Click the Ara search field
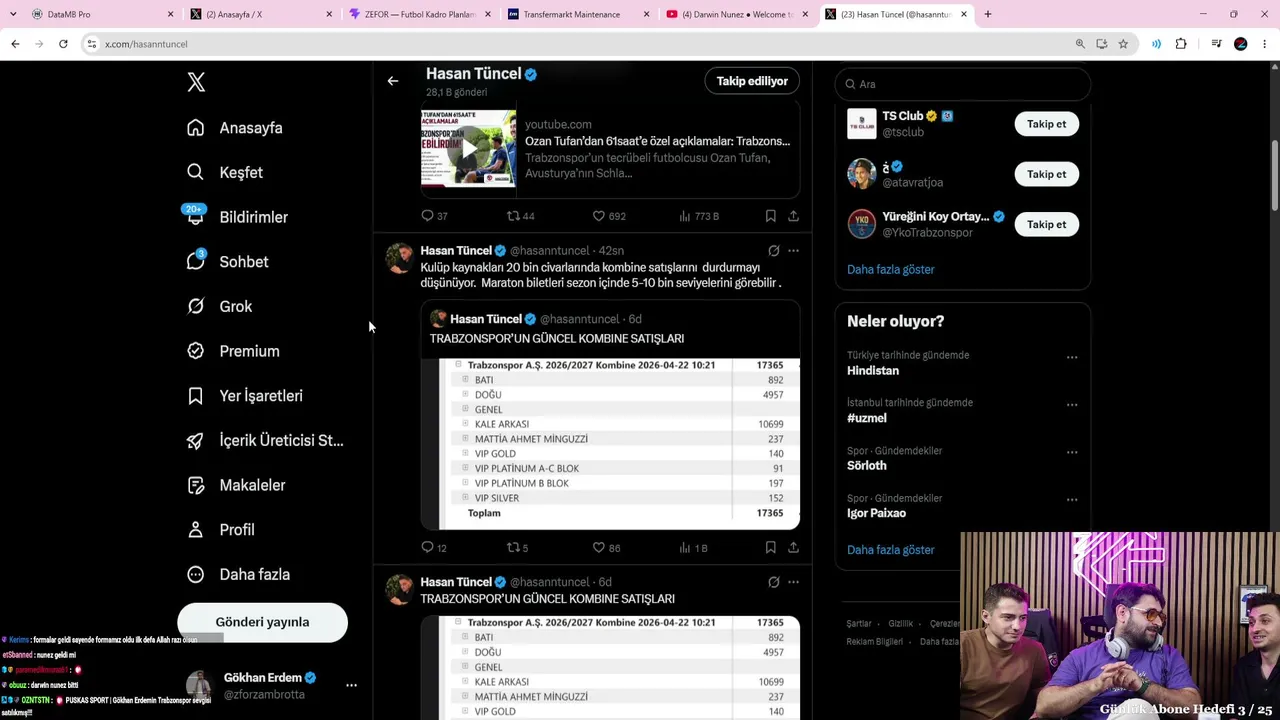Image resolution: width=1280 pixels, height=720 pixels. click(962, 84)
